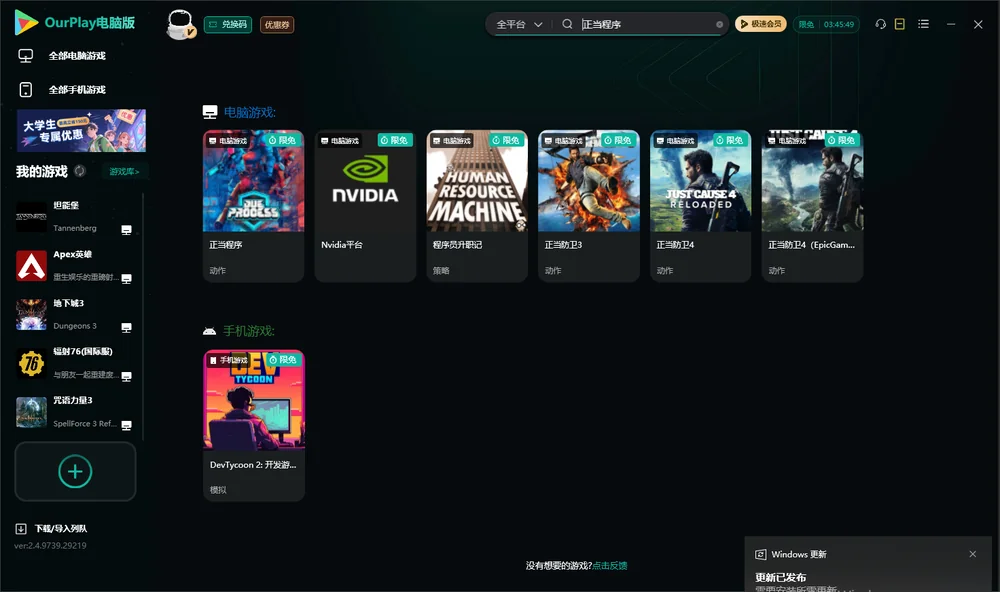
Task: Click the 兑换码 redeem code button
Action: tap(228, 24)
